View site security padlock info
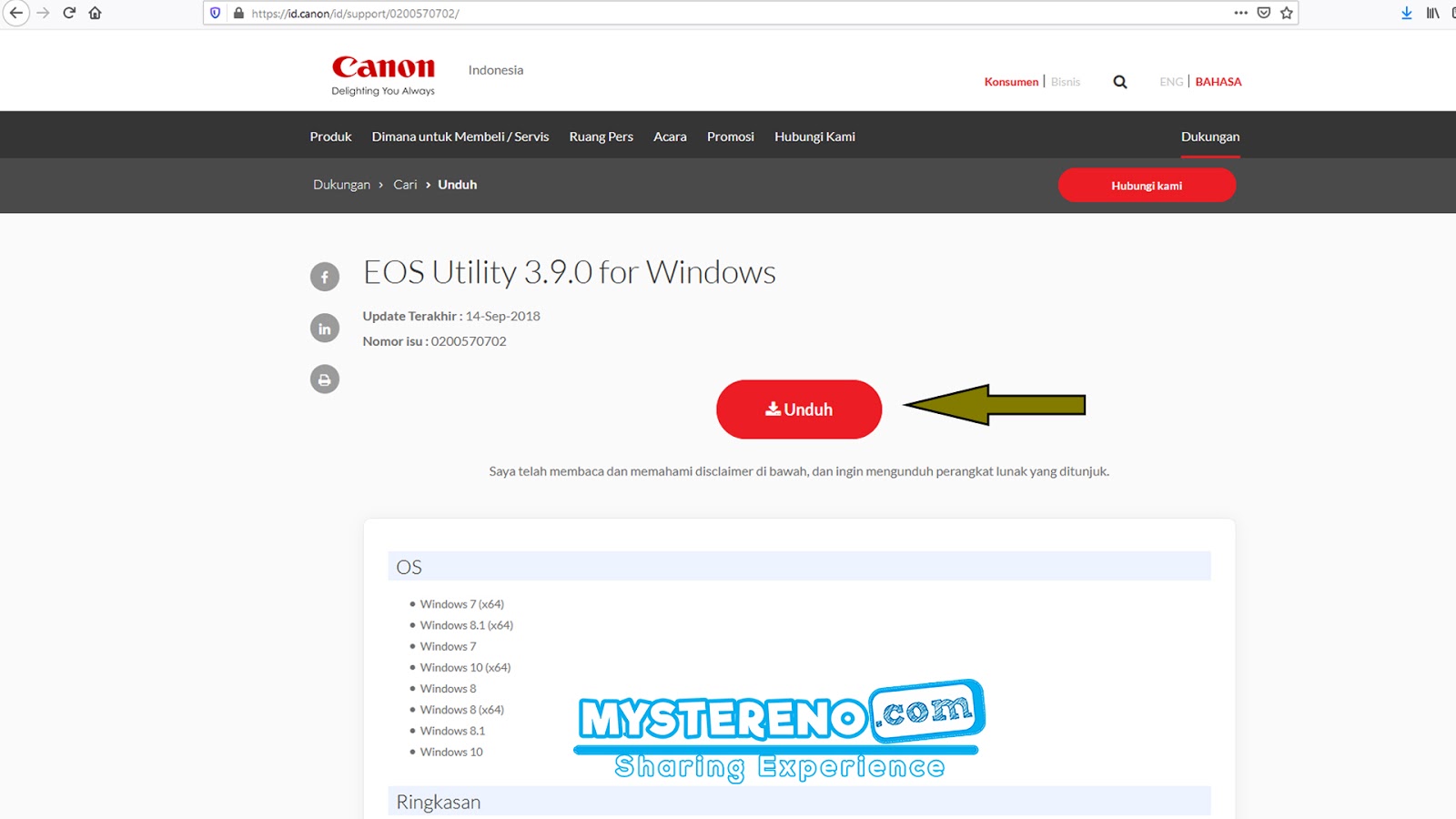Screen dimensions: 1456x819 coord(238,14)
